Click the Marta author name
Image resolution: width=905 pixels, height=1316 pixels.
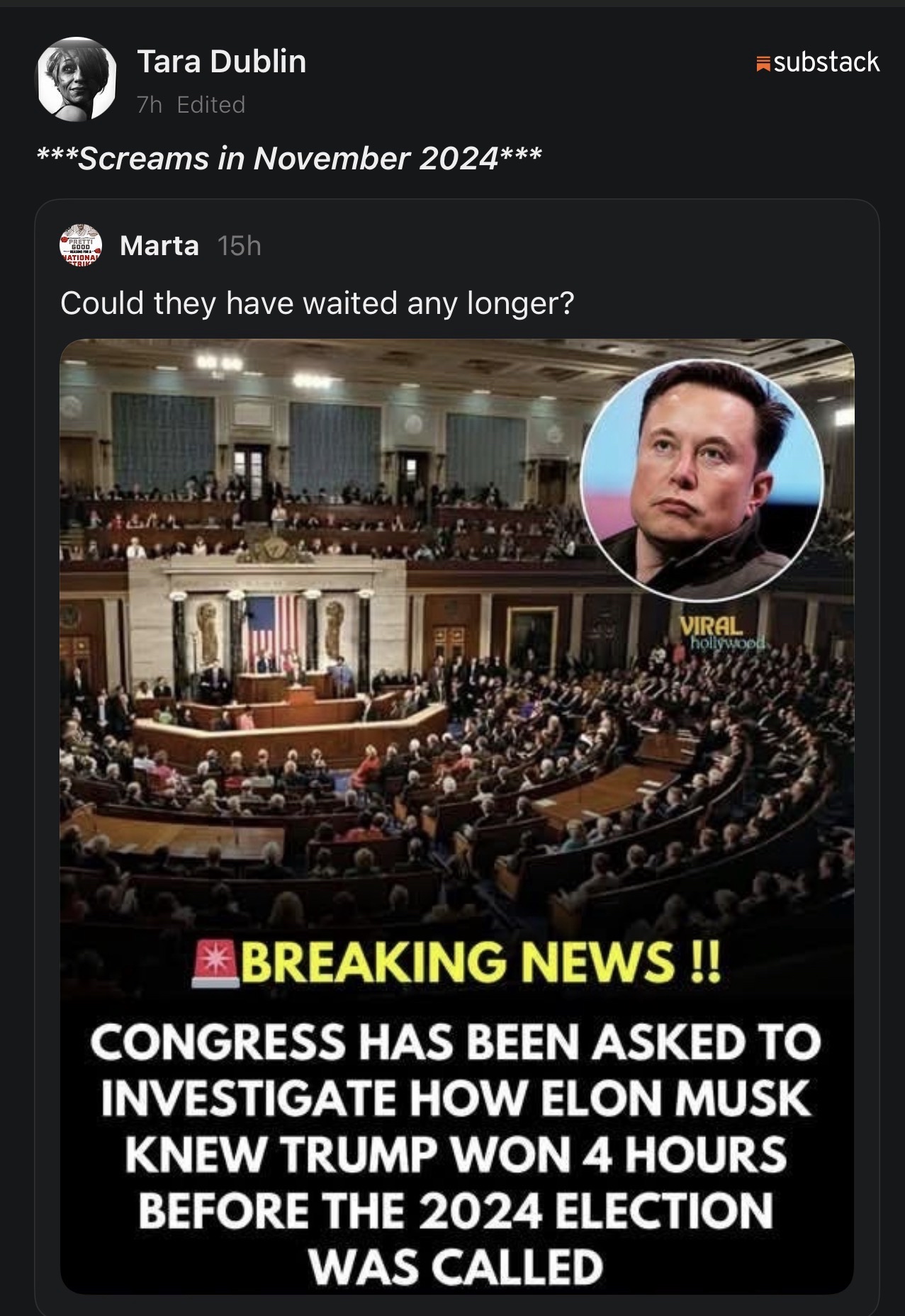point(159,246)
